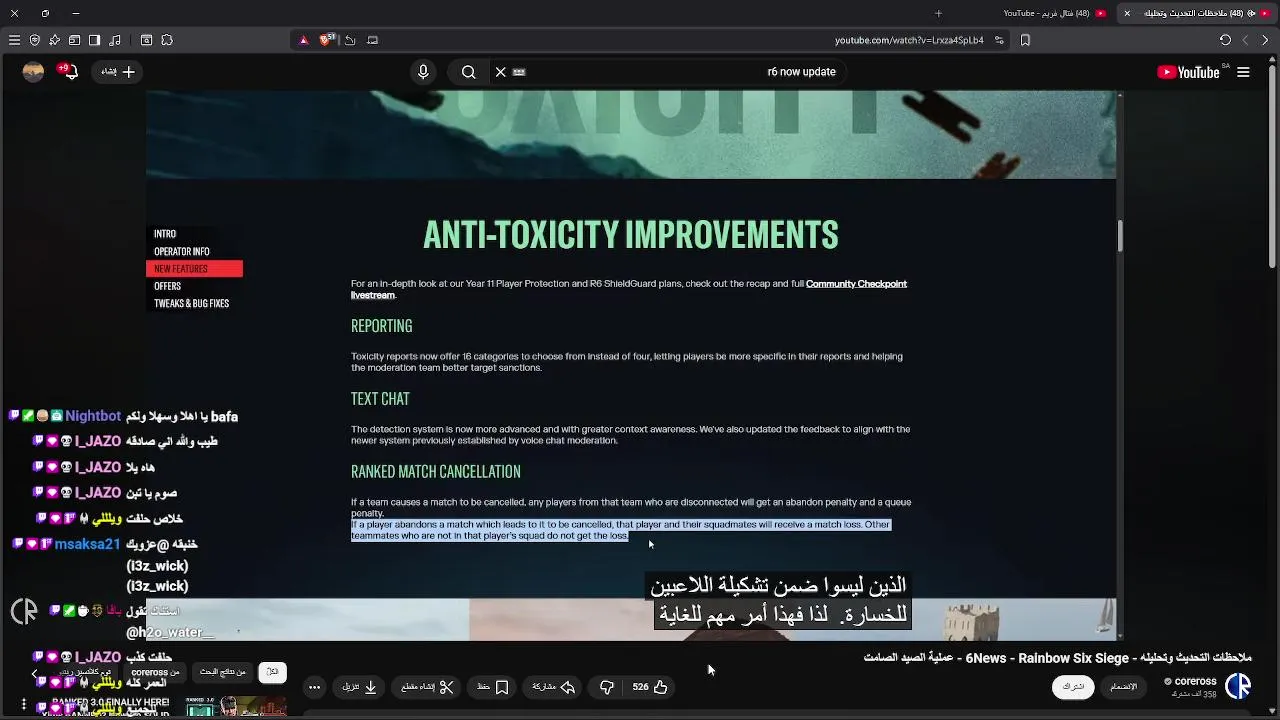Download the video with 'تنزيل' button

tap(359, 687)
